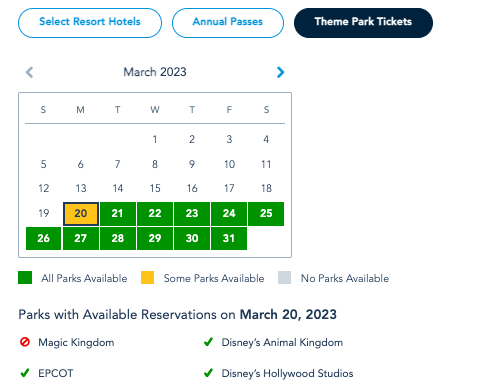The height and width of the screenshot is (392, 497).
Task: Select March 26 date cell
Action: click(43, 238)
